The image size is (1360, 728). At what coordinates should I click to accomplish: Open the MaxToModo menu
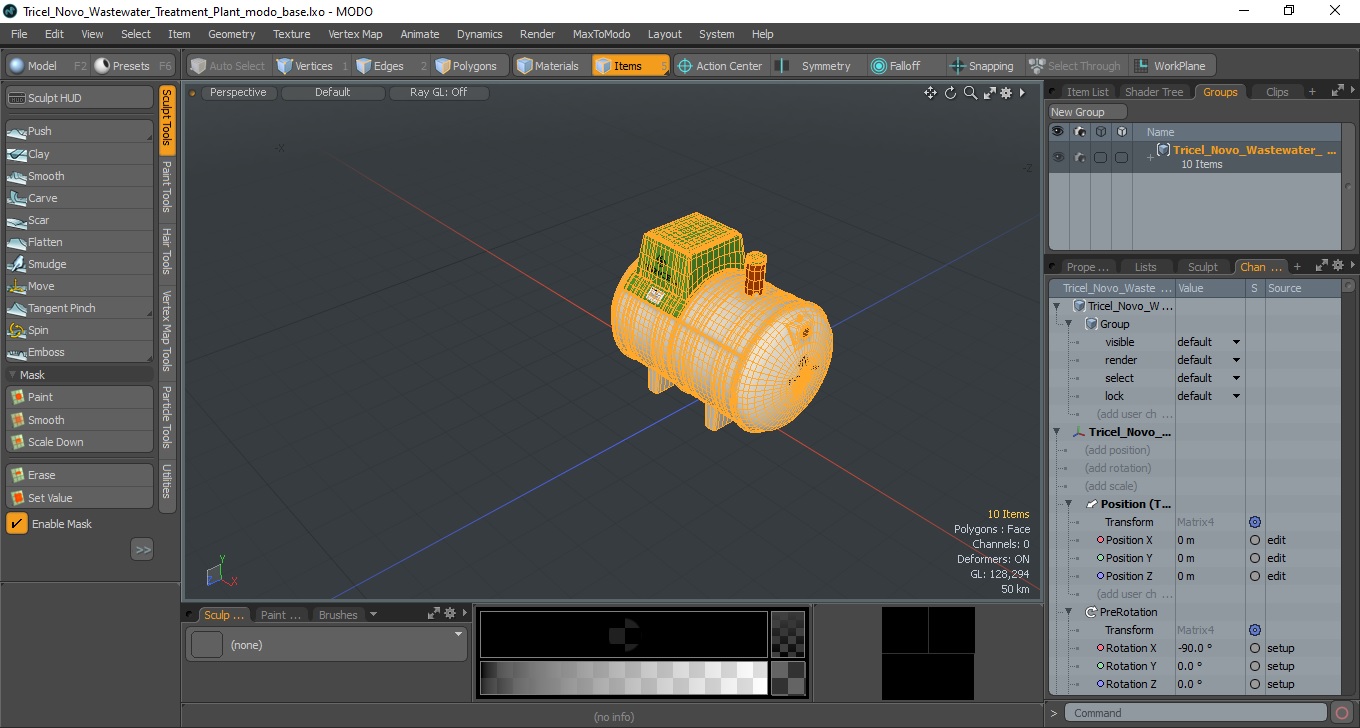point(601,34)
